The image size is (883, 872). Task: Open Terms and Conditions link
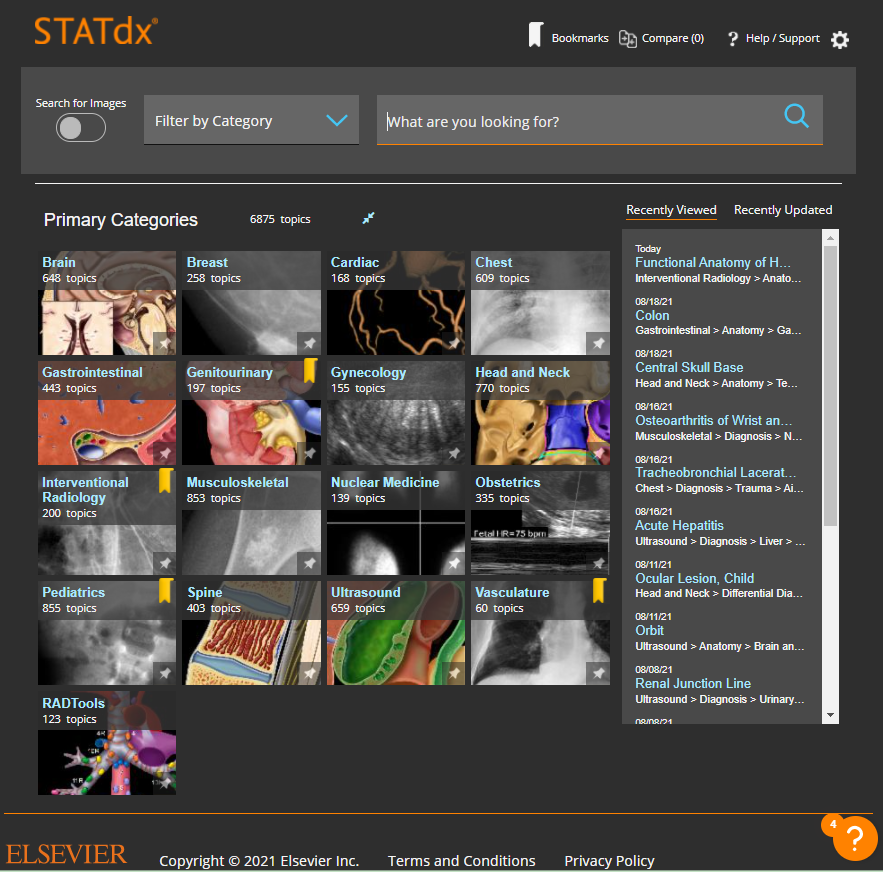tap(461, 861)
